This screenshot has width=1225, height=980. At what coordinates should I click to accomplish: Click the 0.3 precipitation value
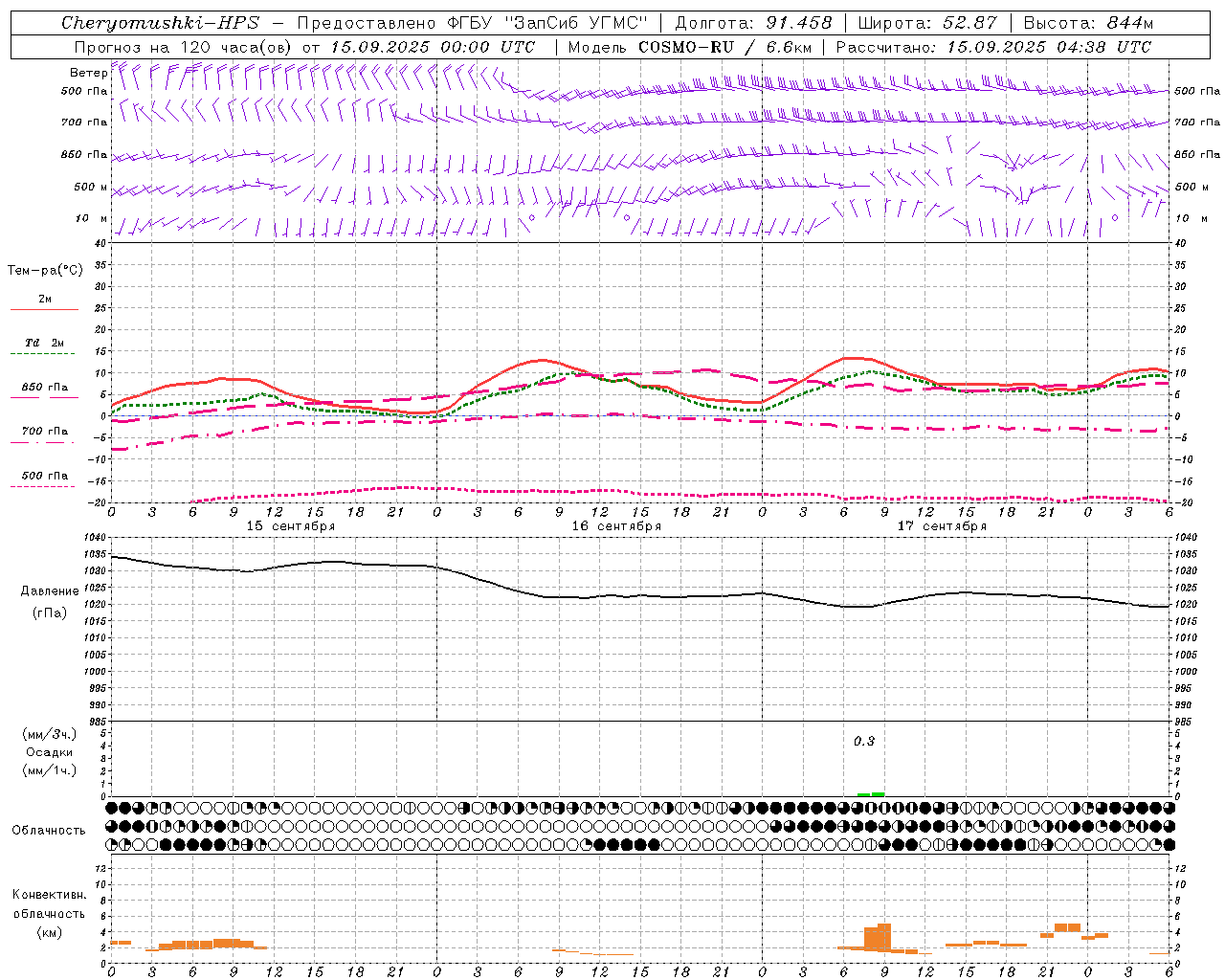tap(864, 742)
